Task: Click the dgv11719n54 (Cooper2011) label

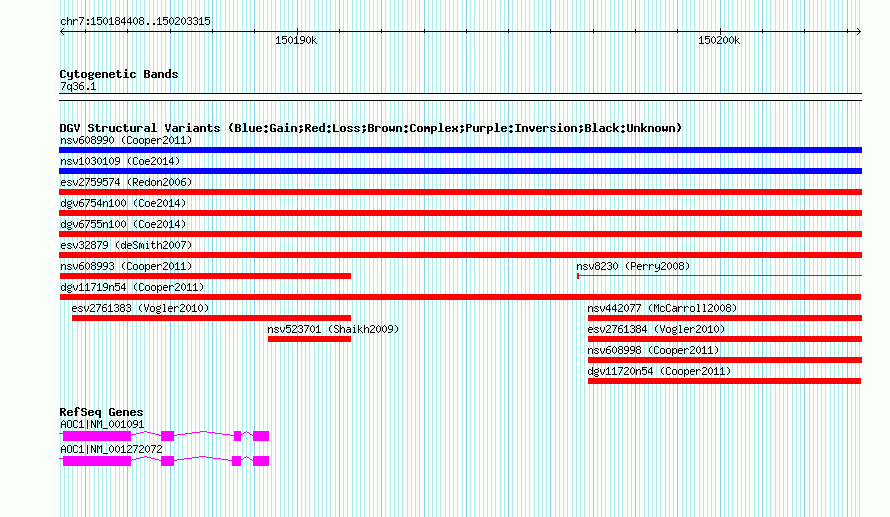Action: pos(132,287)
